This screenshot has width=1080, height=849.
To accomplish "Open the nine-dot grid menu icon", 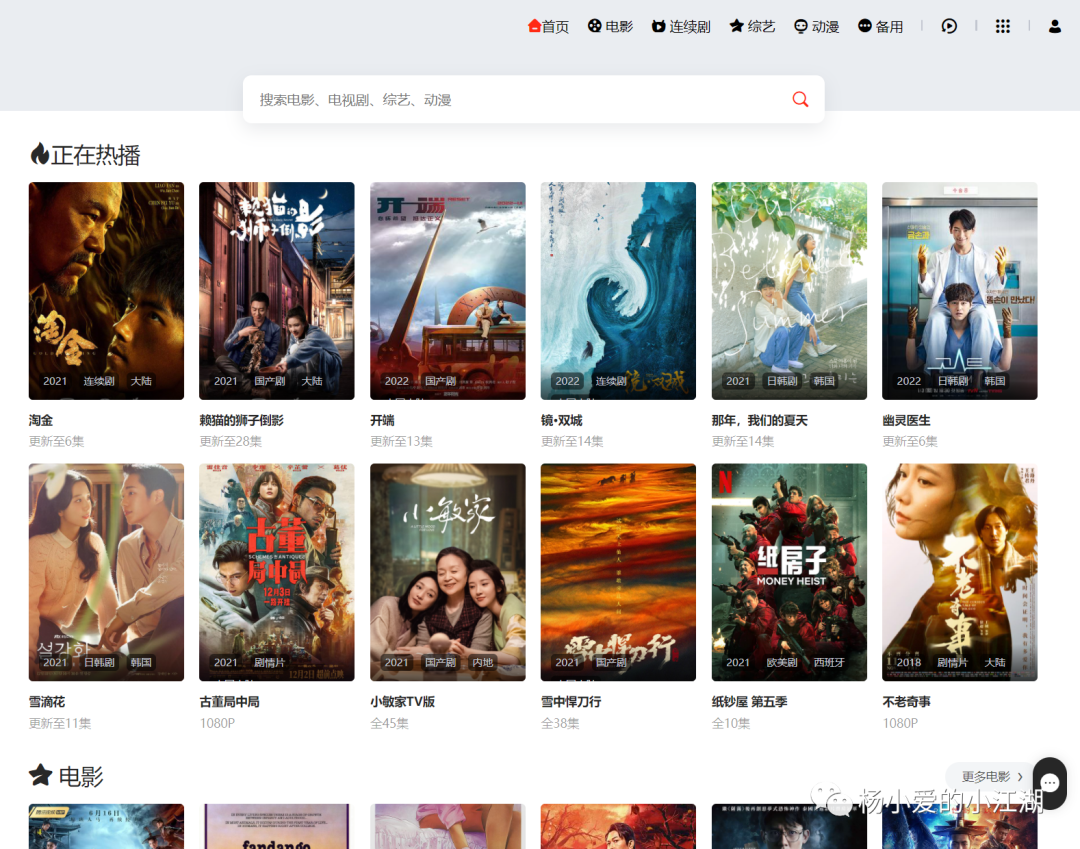I will click(x=1003, y=26).
